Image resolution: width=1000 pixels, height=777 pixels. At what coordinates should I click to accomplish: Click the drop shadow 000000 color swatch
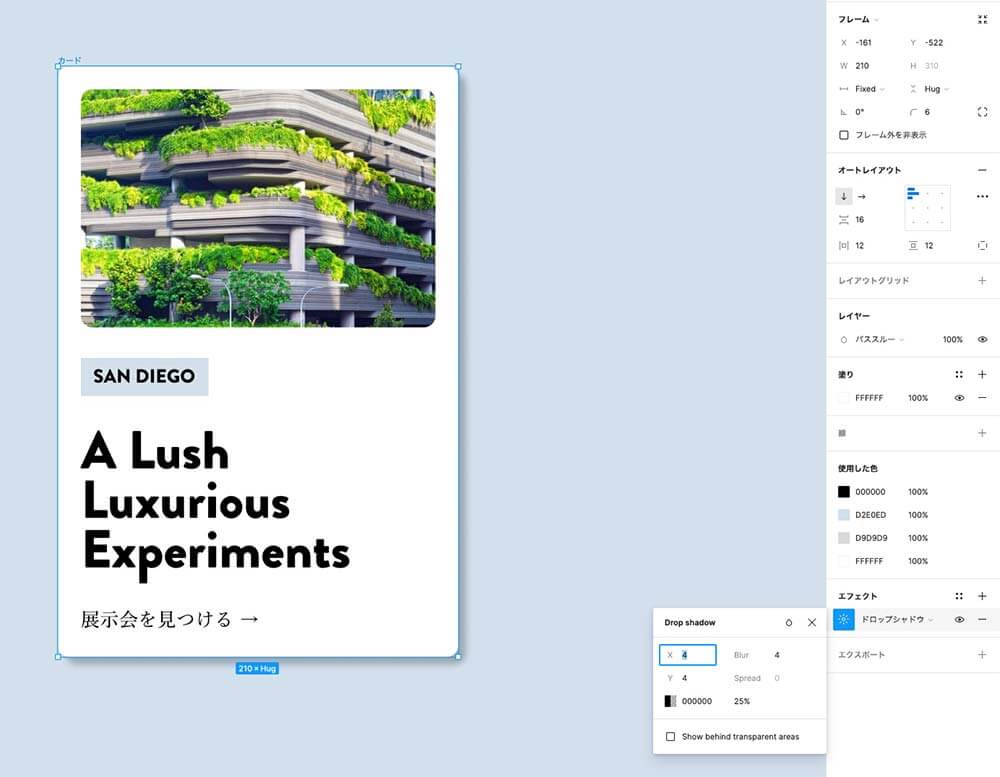point(670,701)
